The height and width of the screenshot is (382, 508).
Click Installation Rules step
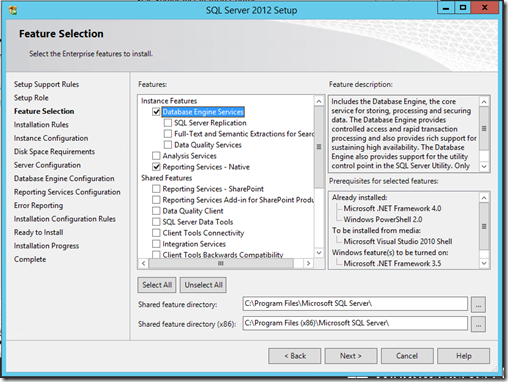tap(41, 125)
